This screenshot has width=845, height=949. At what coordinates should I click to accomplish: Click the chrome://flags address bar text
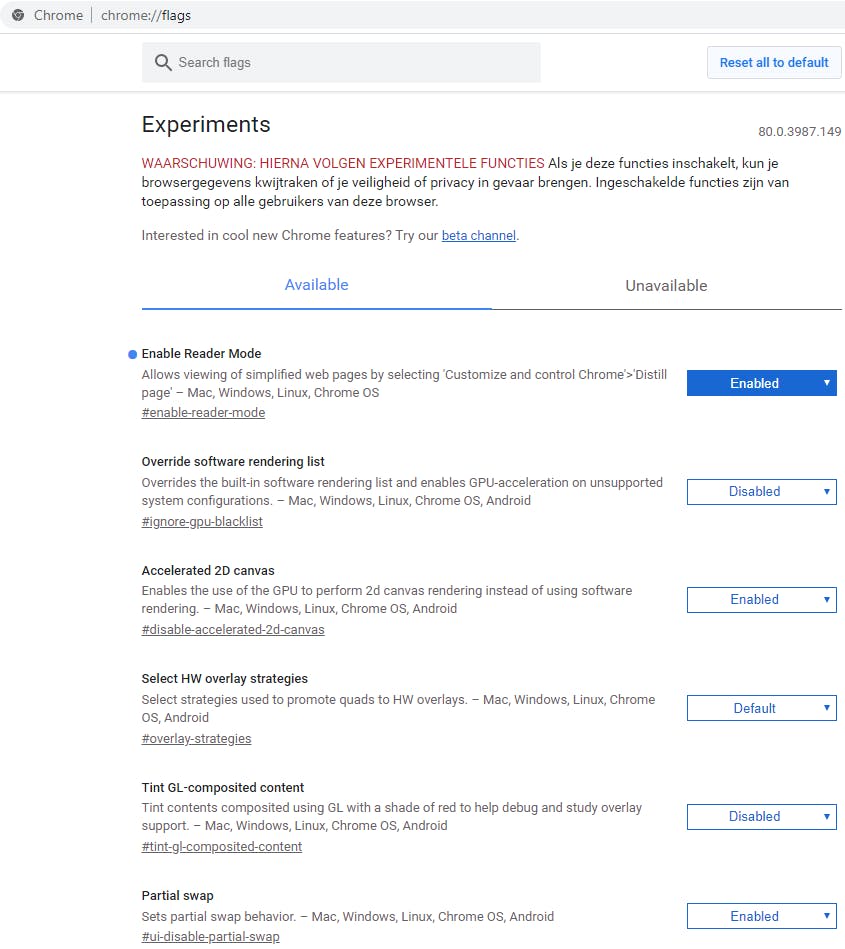click(x=146, y=15)
